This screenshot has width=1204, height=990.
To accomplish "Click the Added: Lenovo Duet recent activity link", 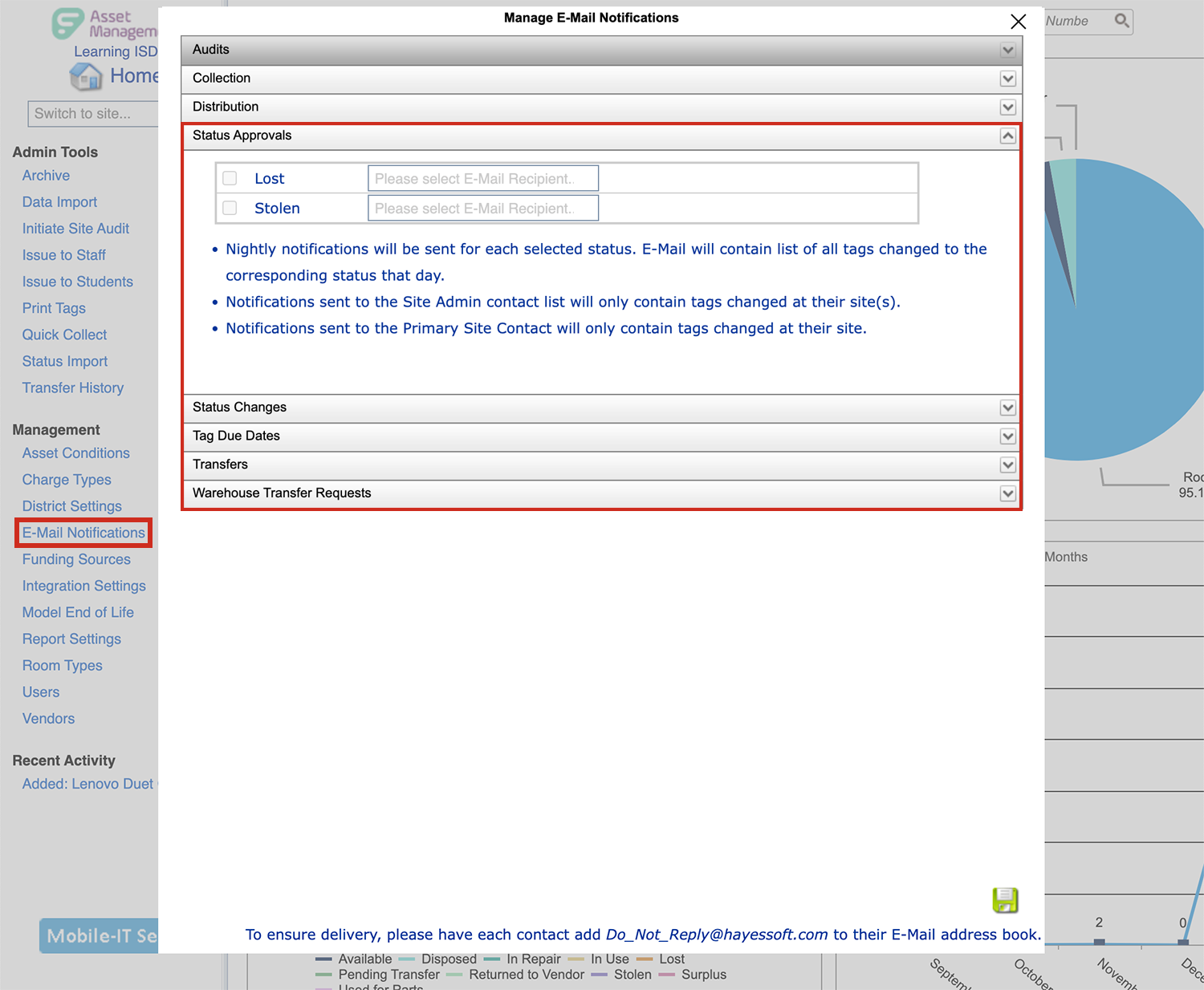I will 90,784.
